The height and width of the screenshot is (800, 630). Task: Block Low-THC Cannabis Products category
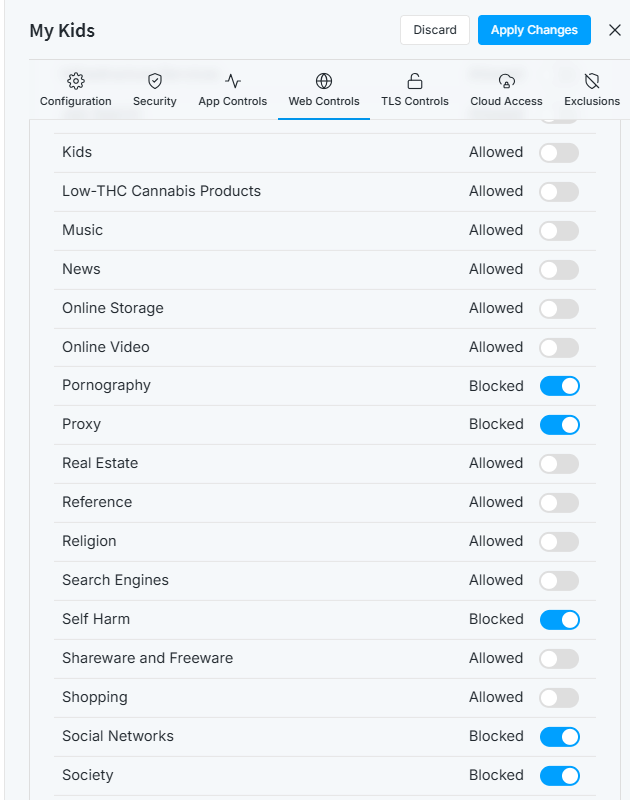pos(559,192)
